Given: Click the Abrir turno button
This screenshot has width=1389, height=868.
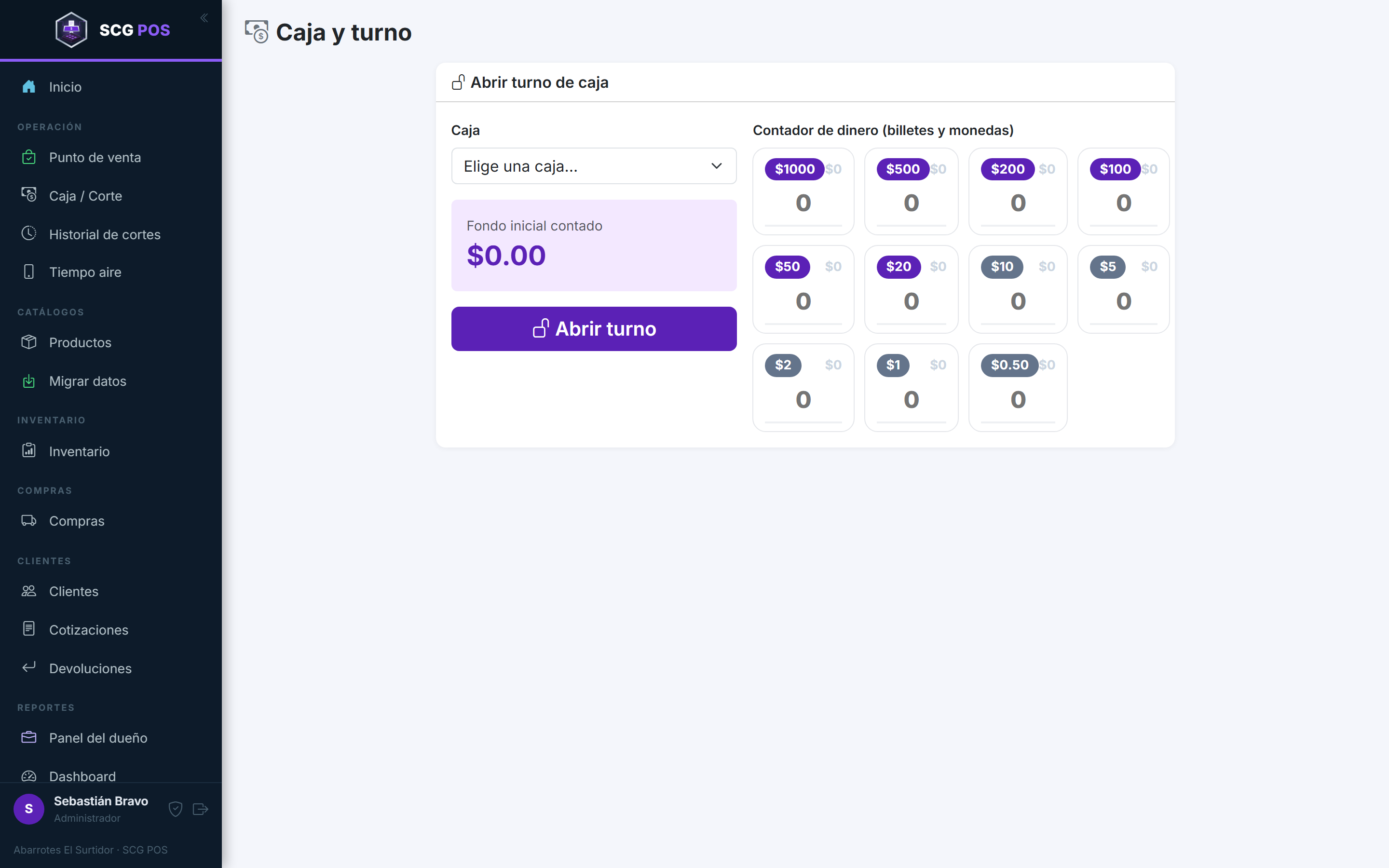Looking at the screenshot, I should click(594, 328).
